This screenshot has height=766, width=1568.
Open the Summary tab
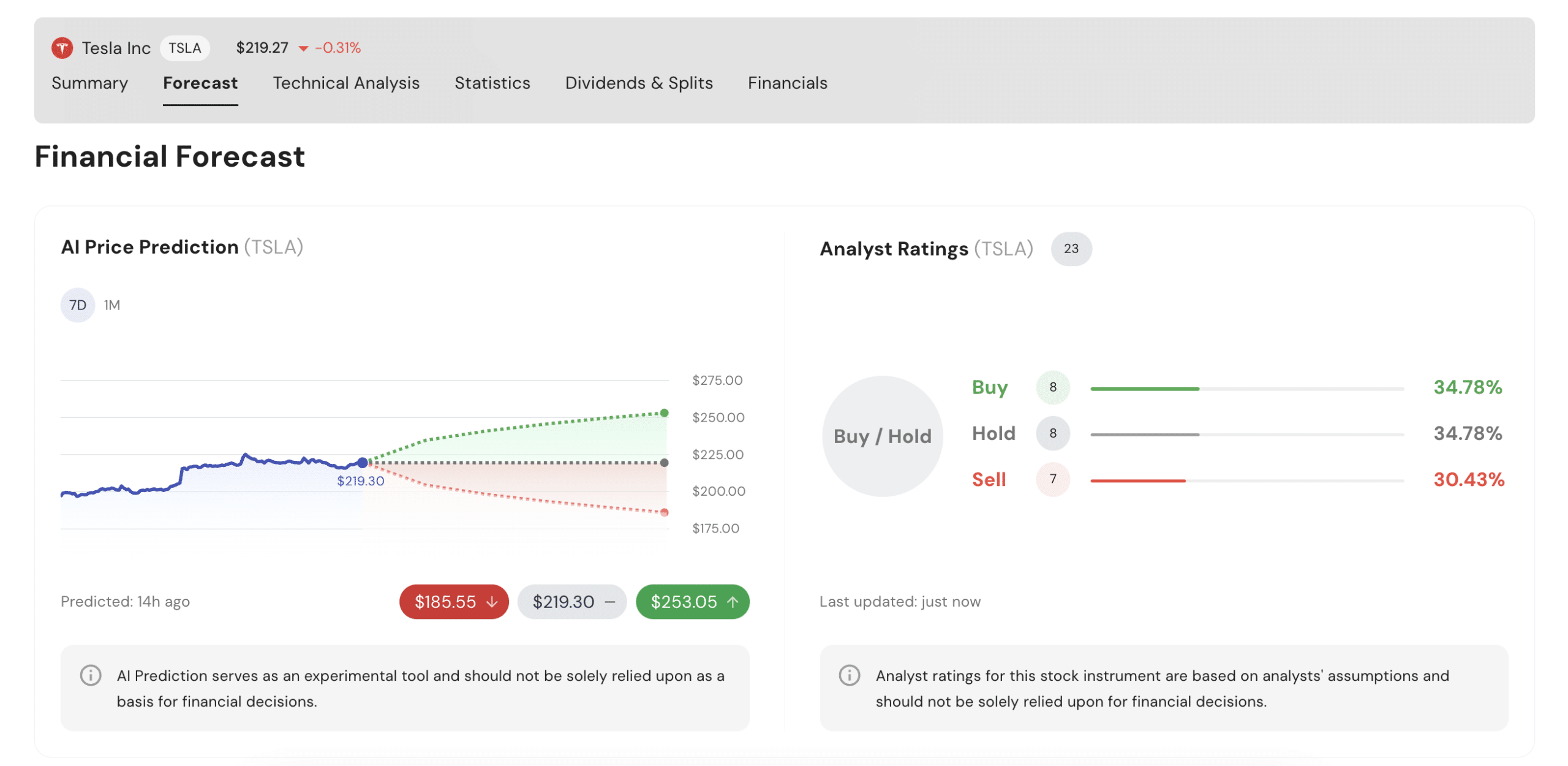[89, 83]
